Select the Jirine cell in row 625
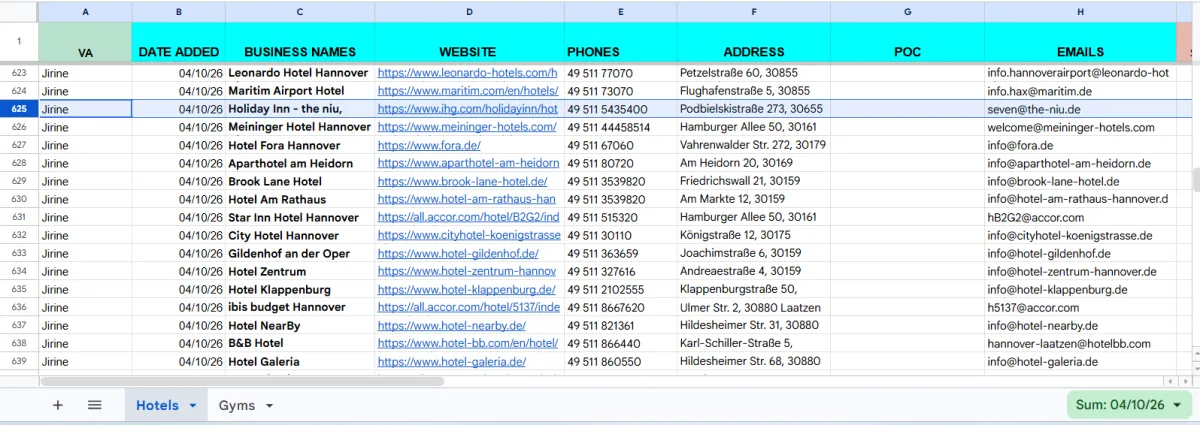This screenshot has width=1200, height=425. point(85,109)
